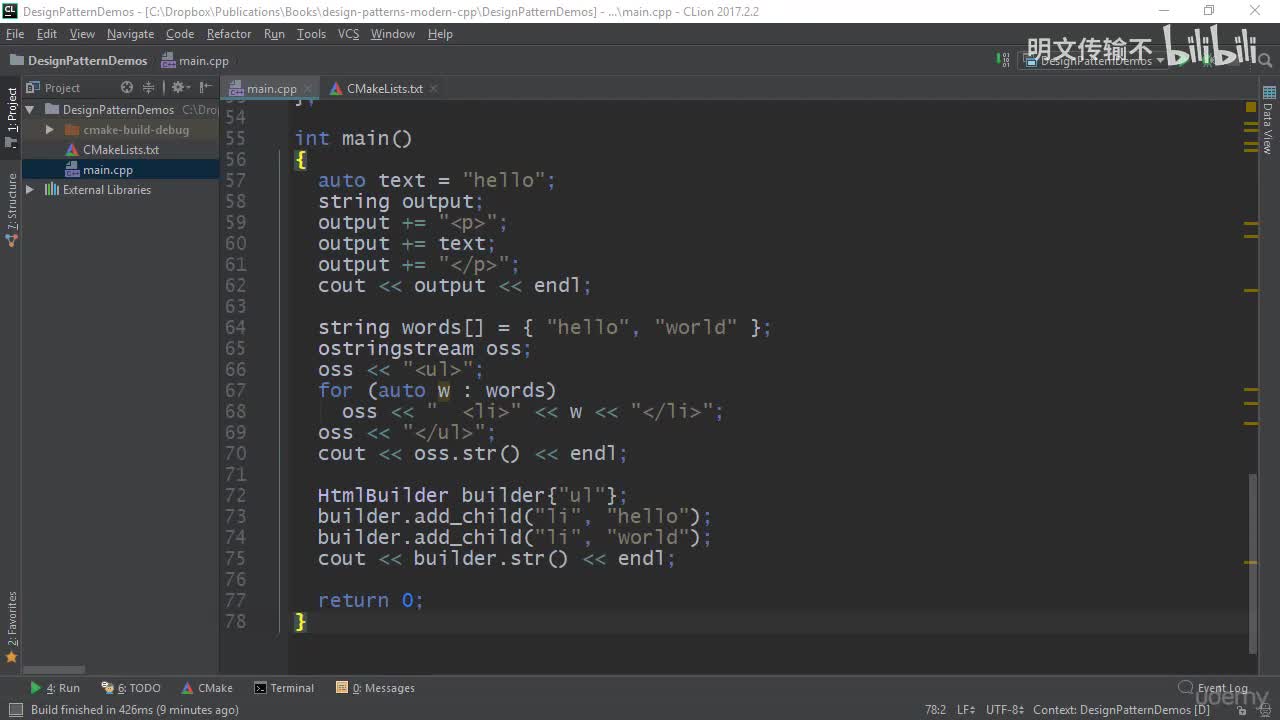Click the 'string output;' code line
The height and width of the screenshot is (720, 1280).
tap(401, 202)
